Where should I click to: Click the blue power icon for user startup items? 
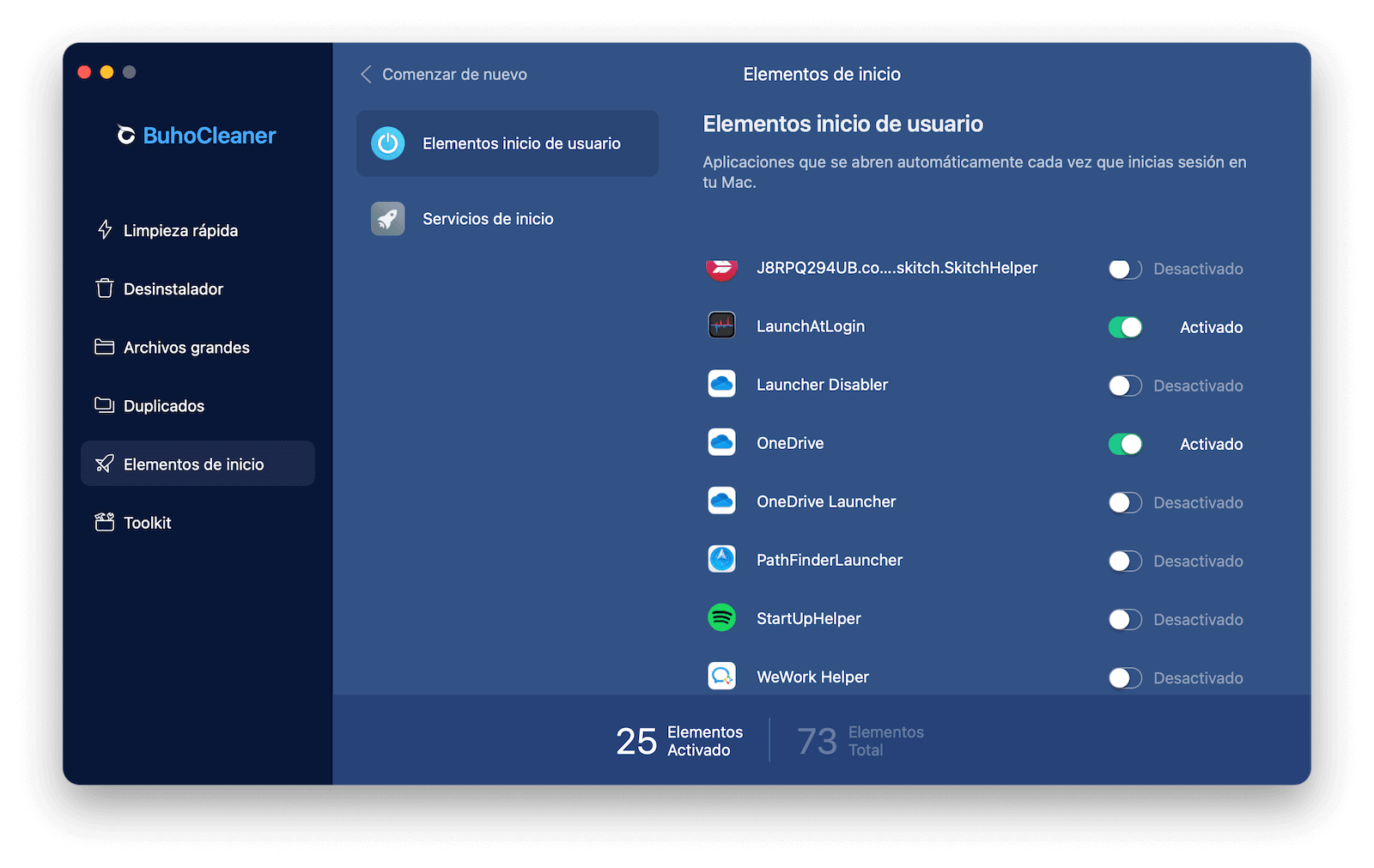tap(388, 143)
